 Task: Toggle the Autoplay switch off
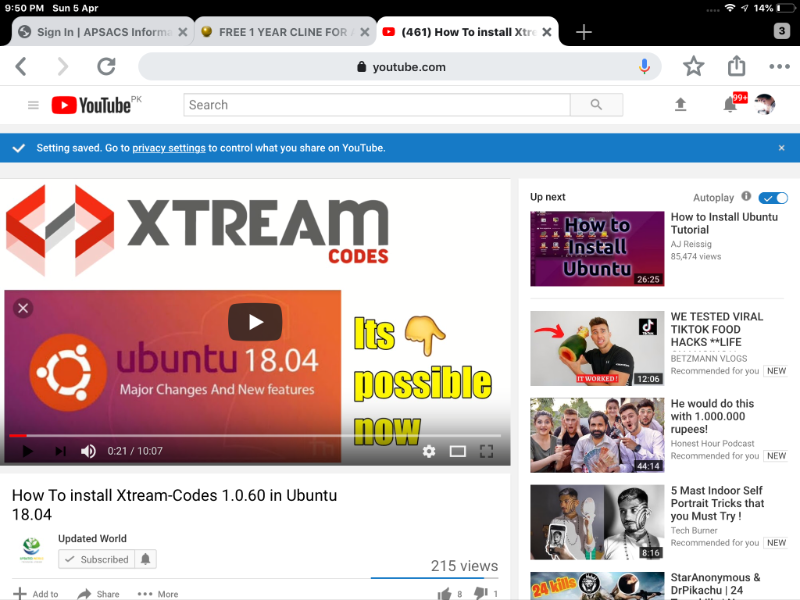coord(773,198)
